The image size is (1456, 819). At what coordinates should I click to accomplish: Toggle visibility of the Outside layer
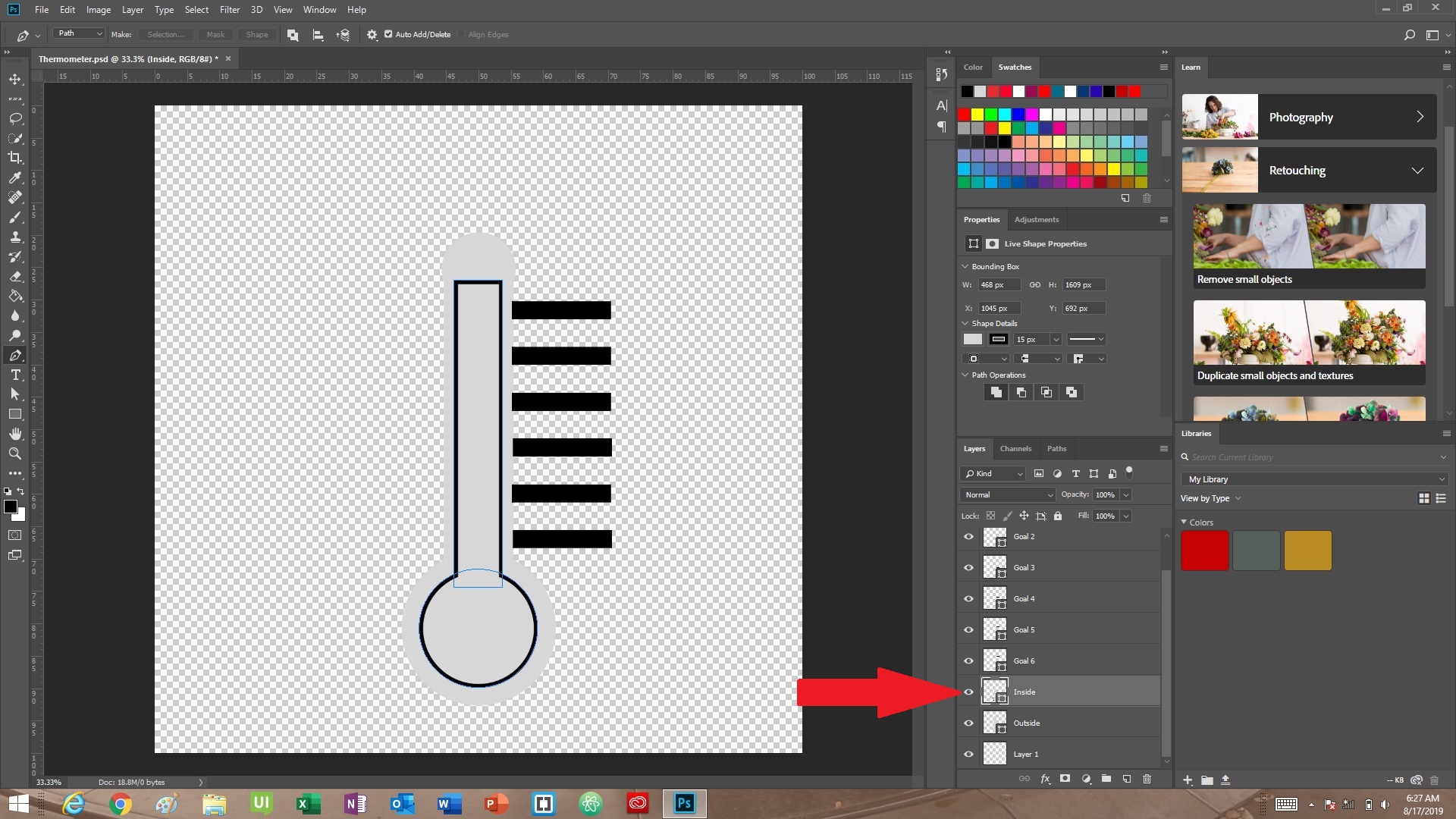coord(968,722)
